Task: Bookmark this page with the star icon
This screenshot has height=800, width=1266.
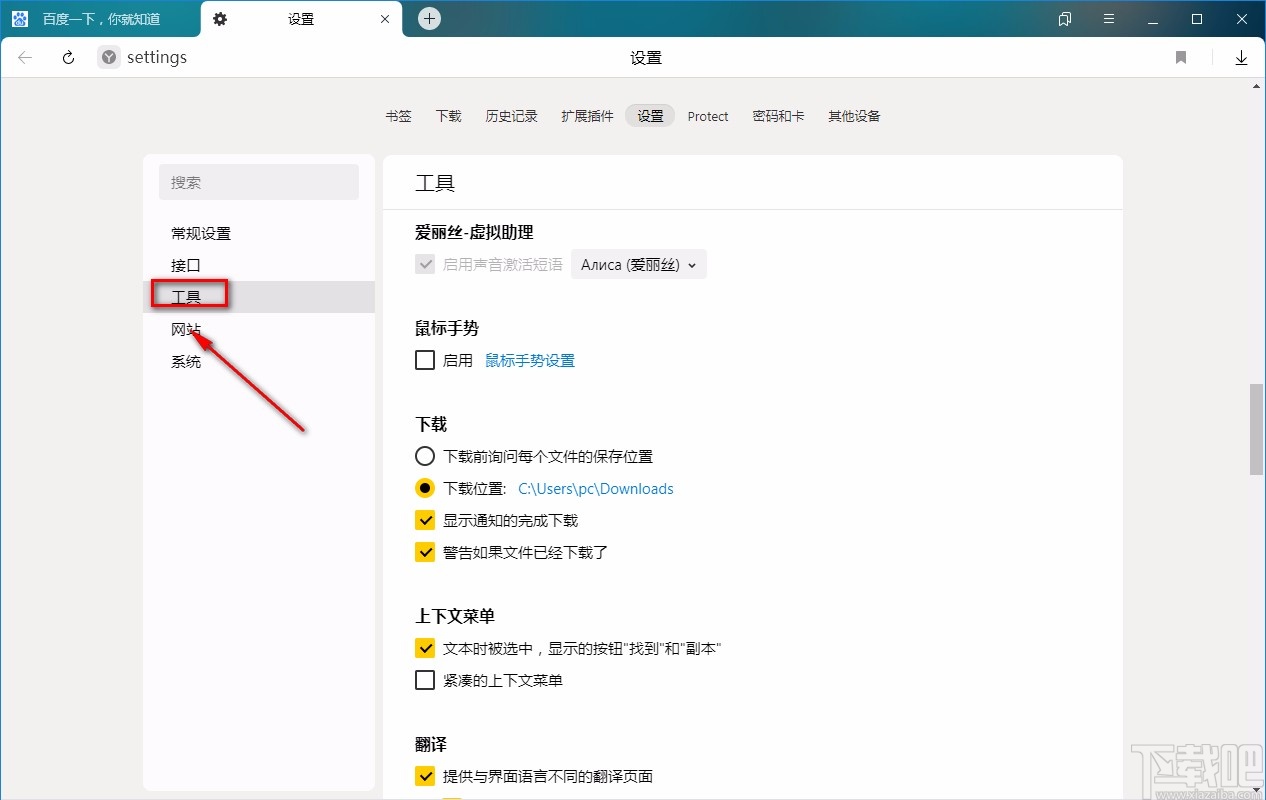Action: (x=1180, y=57)
